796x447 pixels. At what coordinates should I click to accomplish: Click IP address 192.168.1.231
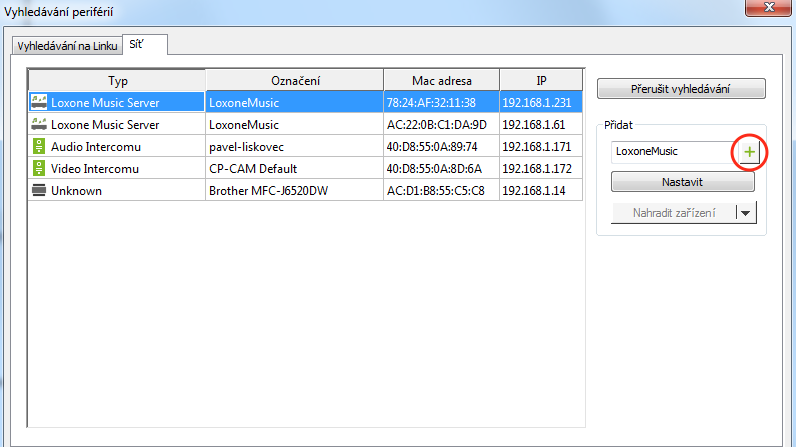(x=537, y=103)
